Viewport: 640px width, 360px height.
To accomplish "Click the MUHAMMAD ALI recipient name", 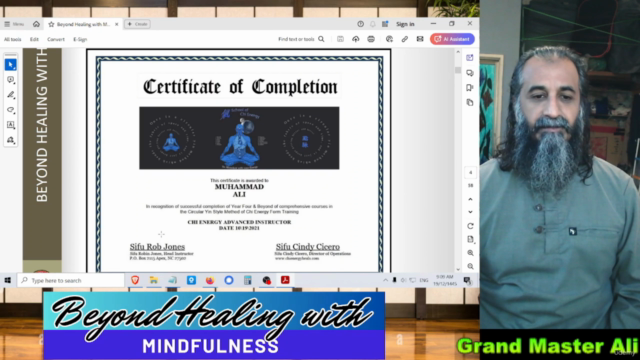I will 239,191.
